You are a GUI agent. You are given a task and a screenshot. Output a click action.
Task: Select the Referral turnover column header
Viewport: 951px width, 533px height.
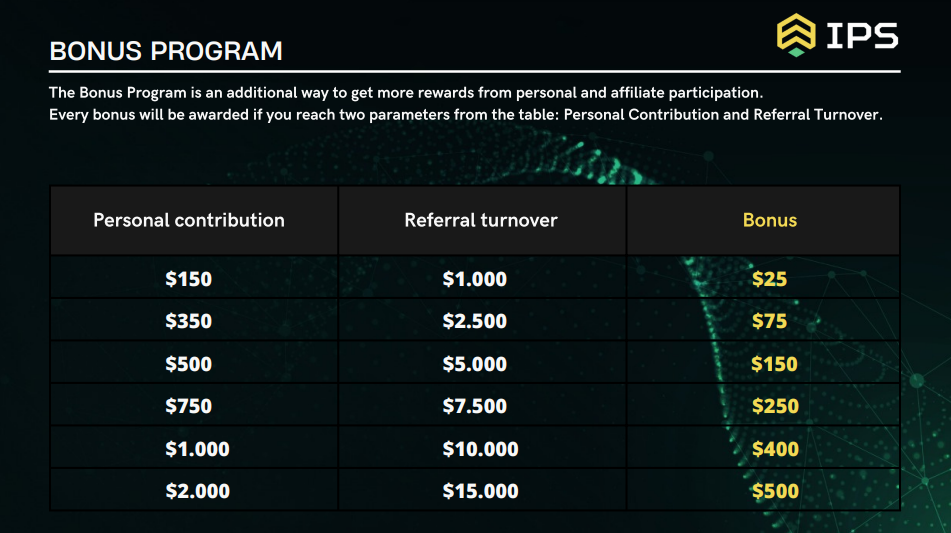(481, 220)
